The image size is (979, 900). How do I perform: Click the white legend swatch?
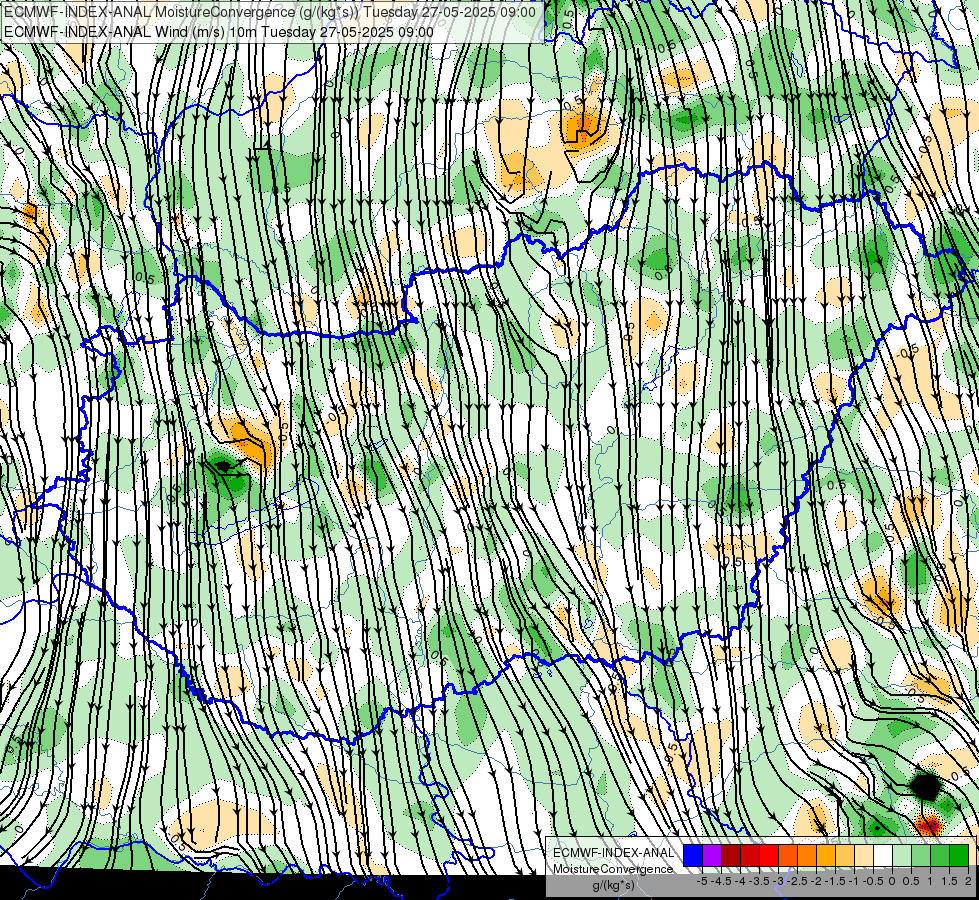[883, 856]
